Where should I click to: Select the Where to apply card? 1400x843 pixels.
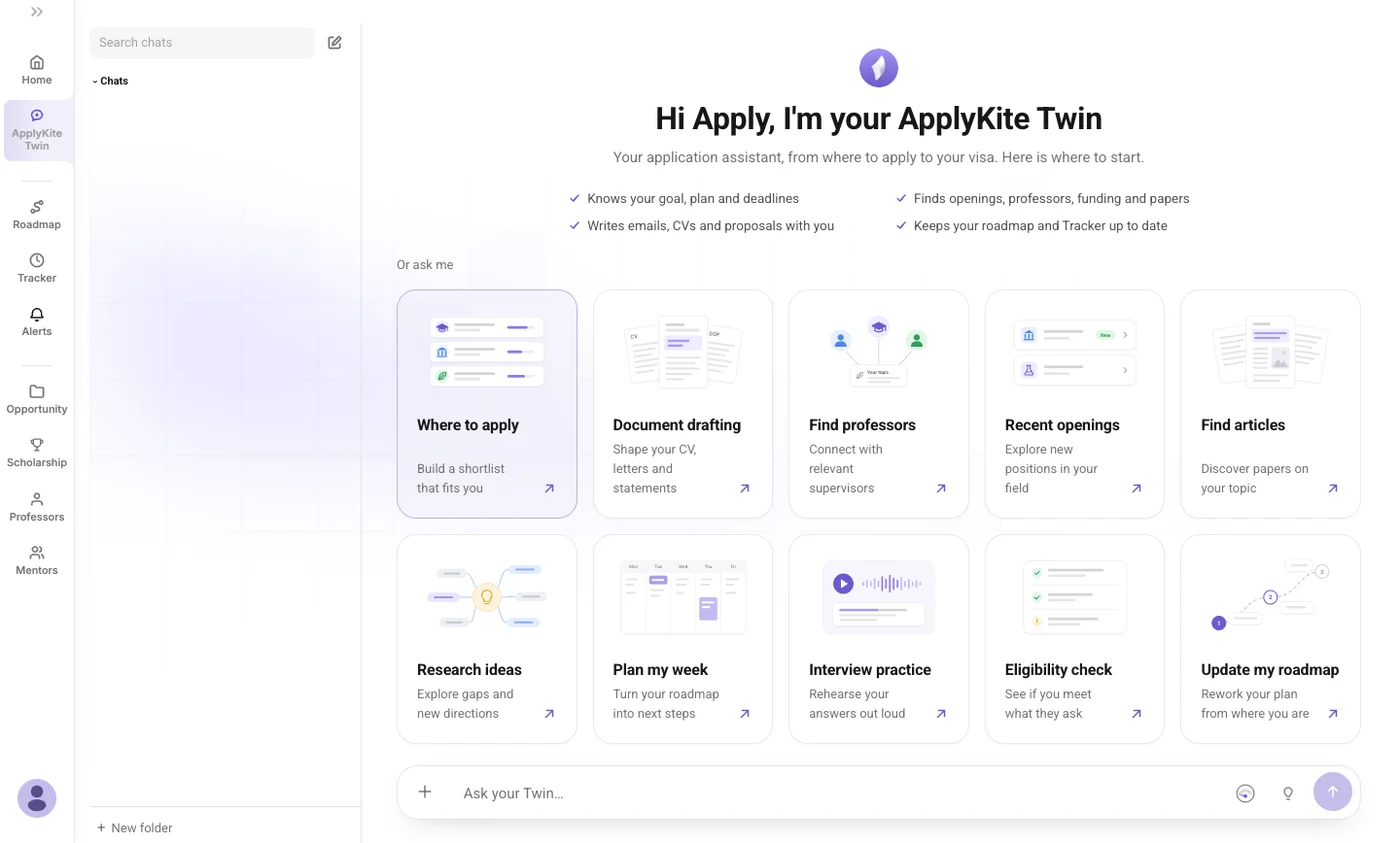(x=487, y=404)
